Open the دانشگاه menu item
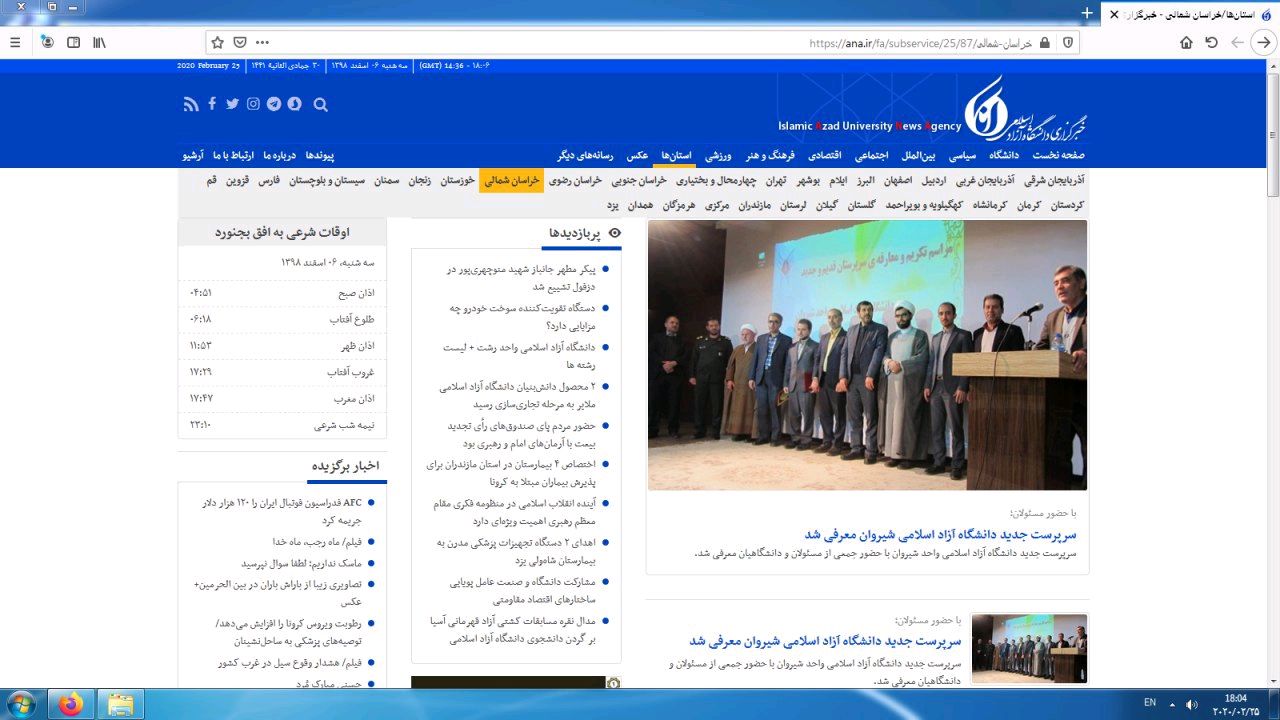This screenshot has height=720, width=1280. pyautogui.click(x=1004, y=155)
